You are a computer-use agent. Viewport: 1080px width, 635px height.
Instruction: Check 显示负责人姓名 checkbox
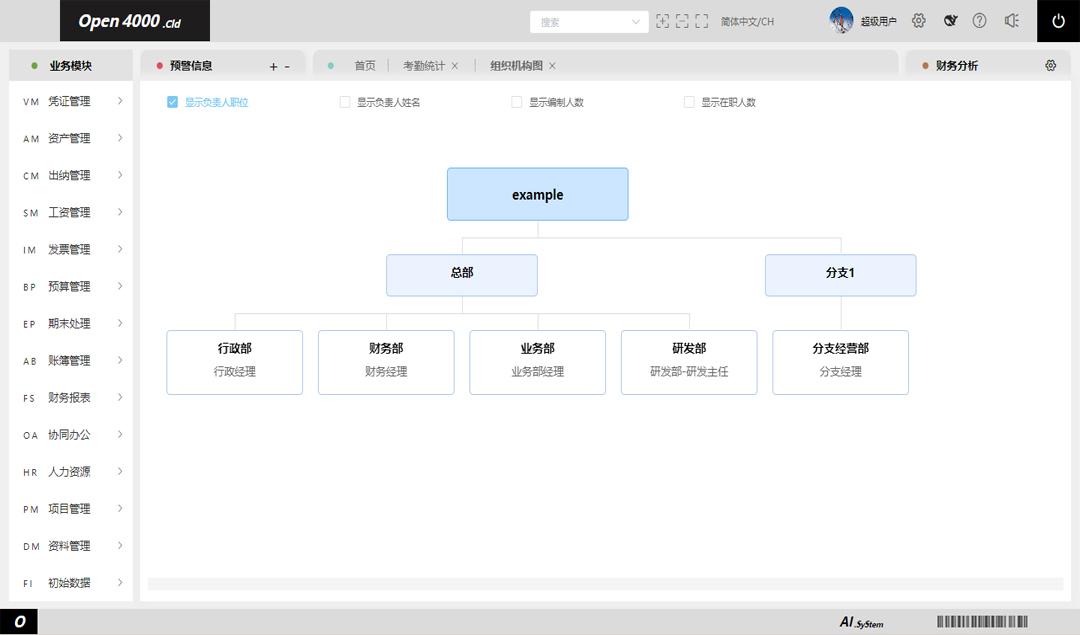click(345, 102)
